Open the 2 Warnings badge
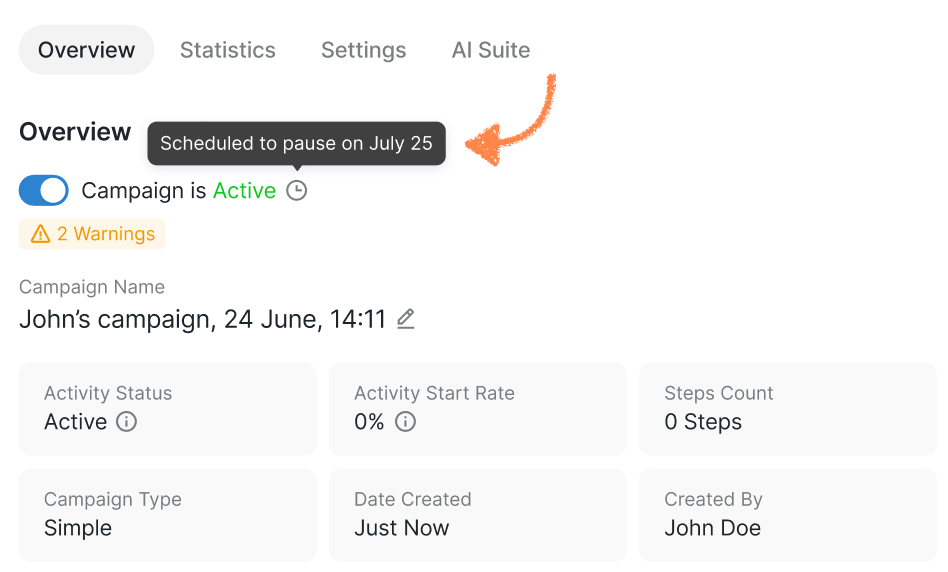 click(x=93, y=234)
